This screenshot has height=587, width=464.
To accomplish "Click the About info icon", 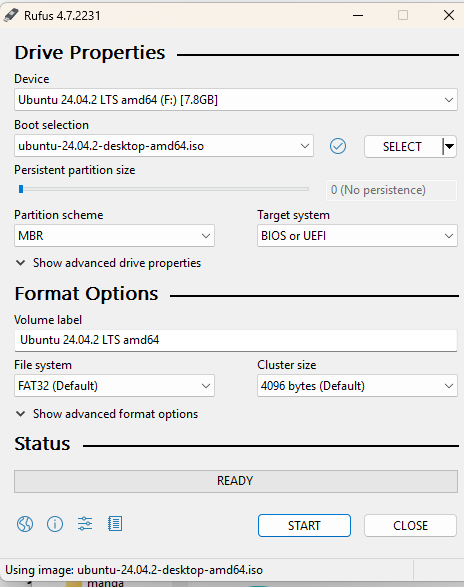I will [55, 524].
